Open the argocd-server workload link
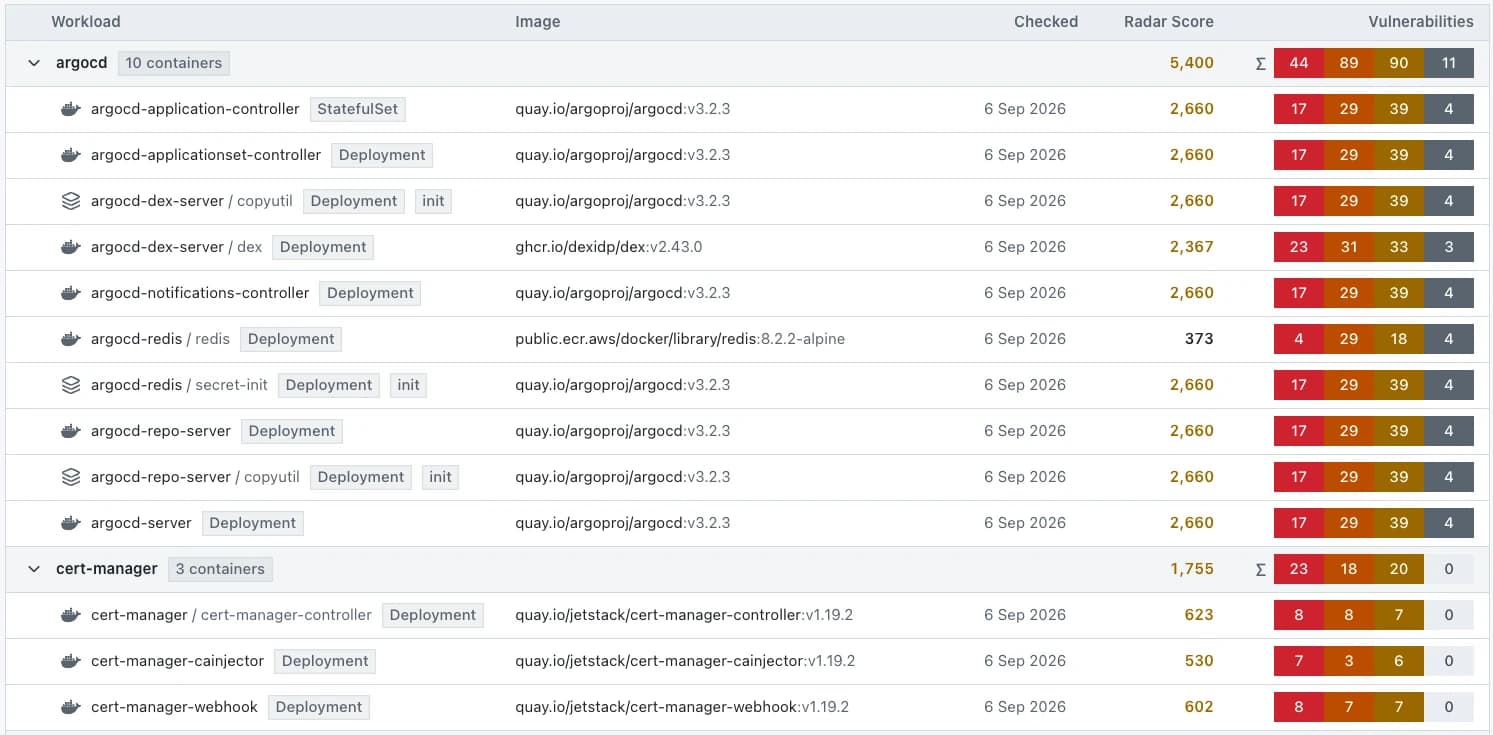 pos(141,523)
